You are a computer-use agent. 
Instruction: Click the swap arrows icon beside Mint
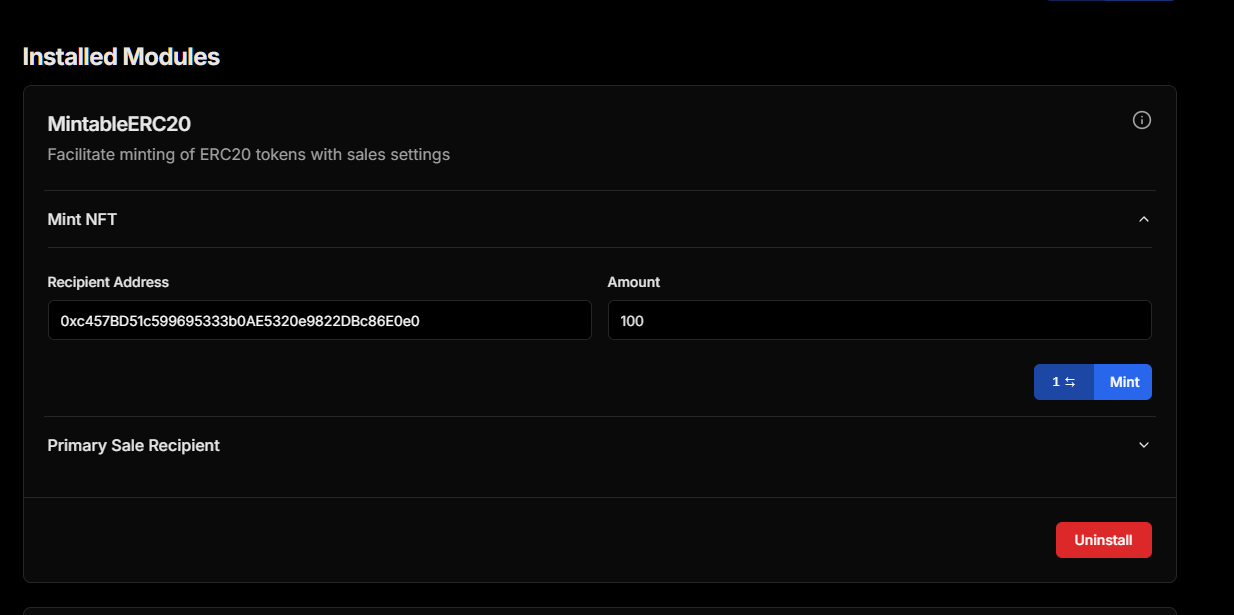click(1070, 382)
